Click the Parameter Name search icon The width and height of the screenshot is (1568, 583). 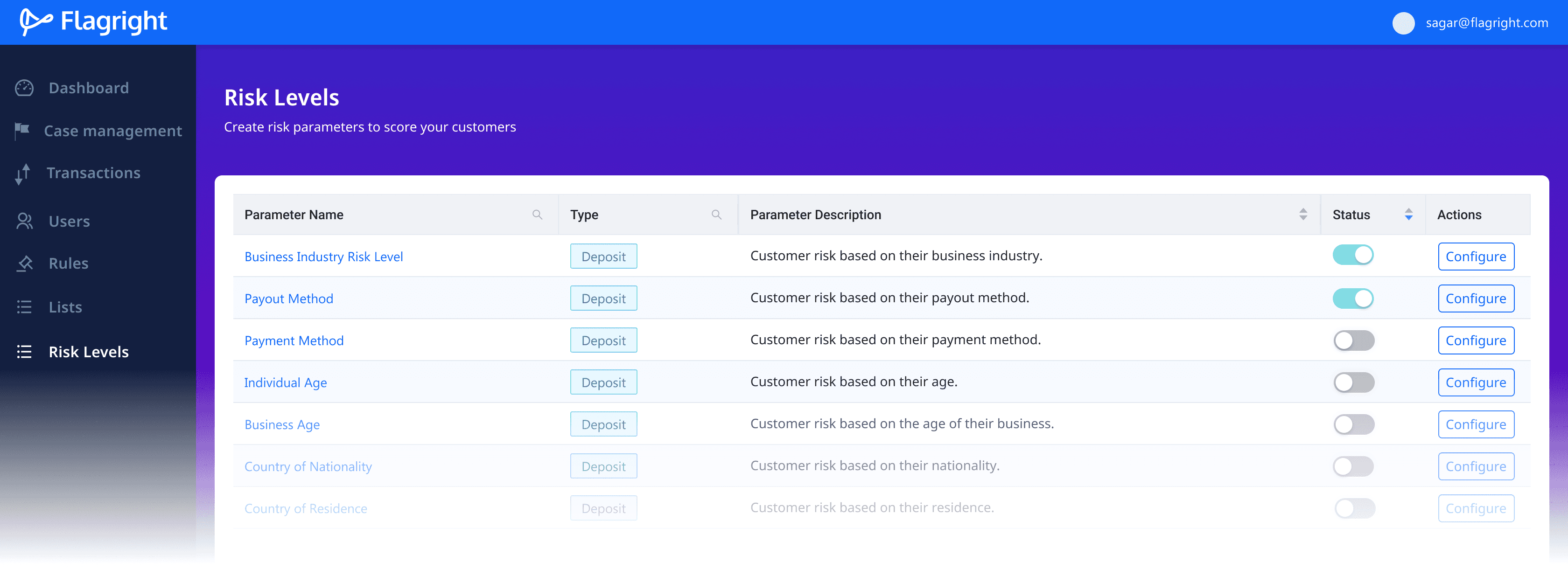[537, 215]
